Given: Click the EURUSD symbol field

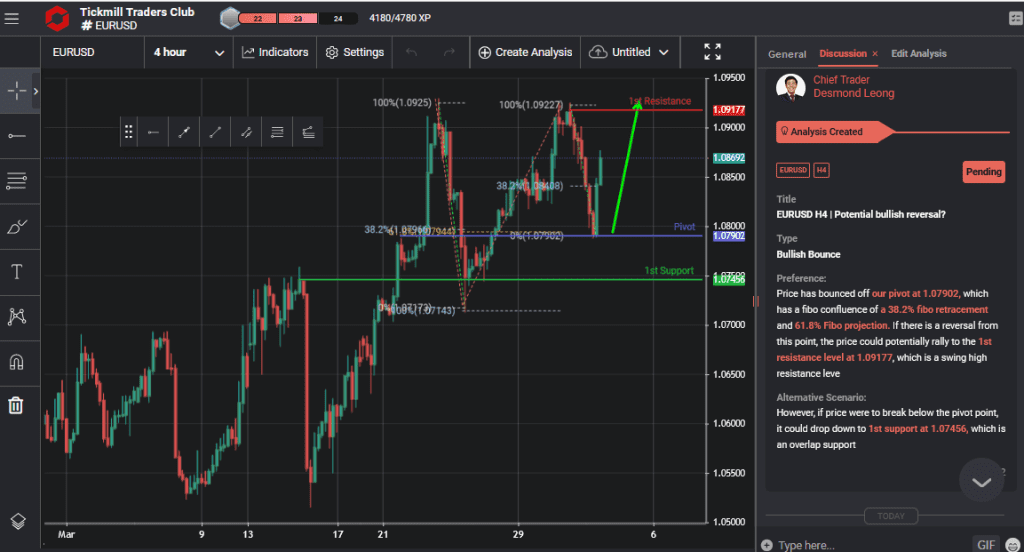Looking at the screenshot, I should [93, 52].
